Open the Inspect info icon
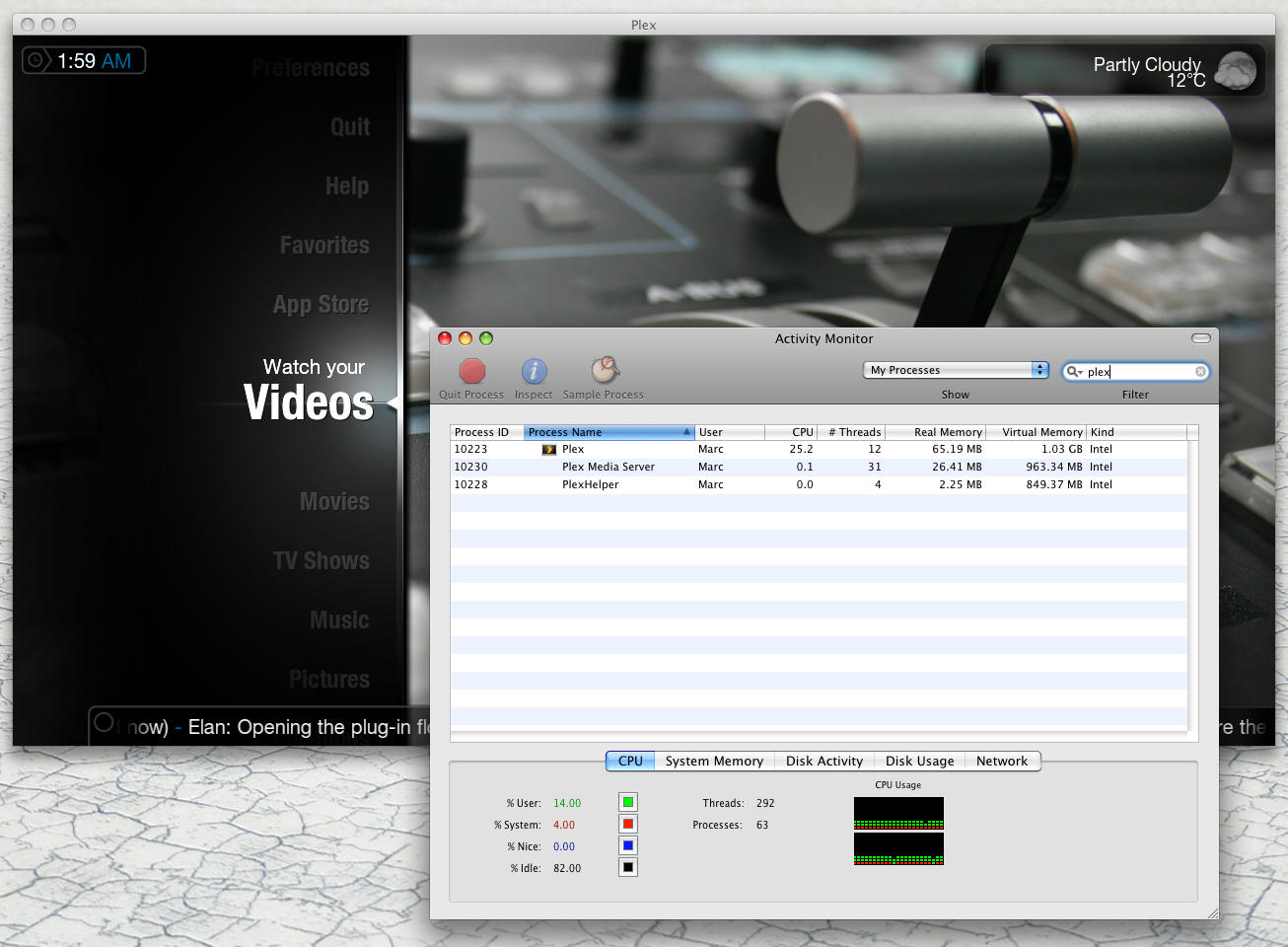The width and height of the screenshot is (1288, 947). click(534, 371)
